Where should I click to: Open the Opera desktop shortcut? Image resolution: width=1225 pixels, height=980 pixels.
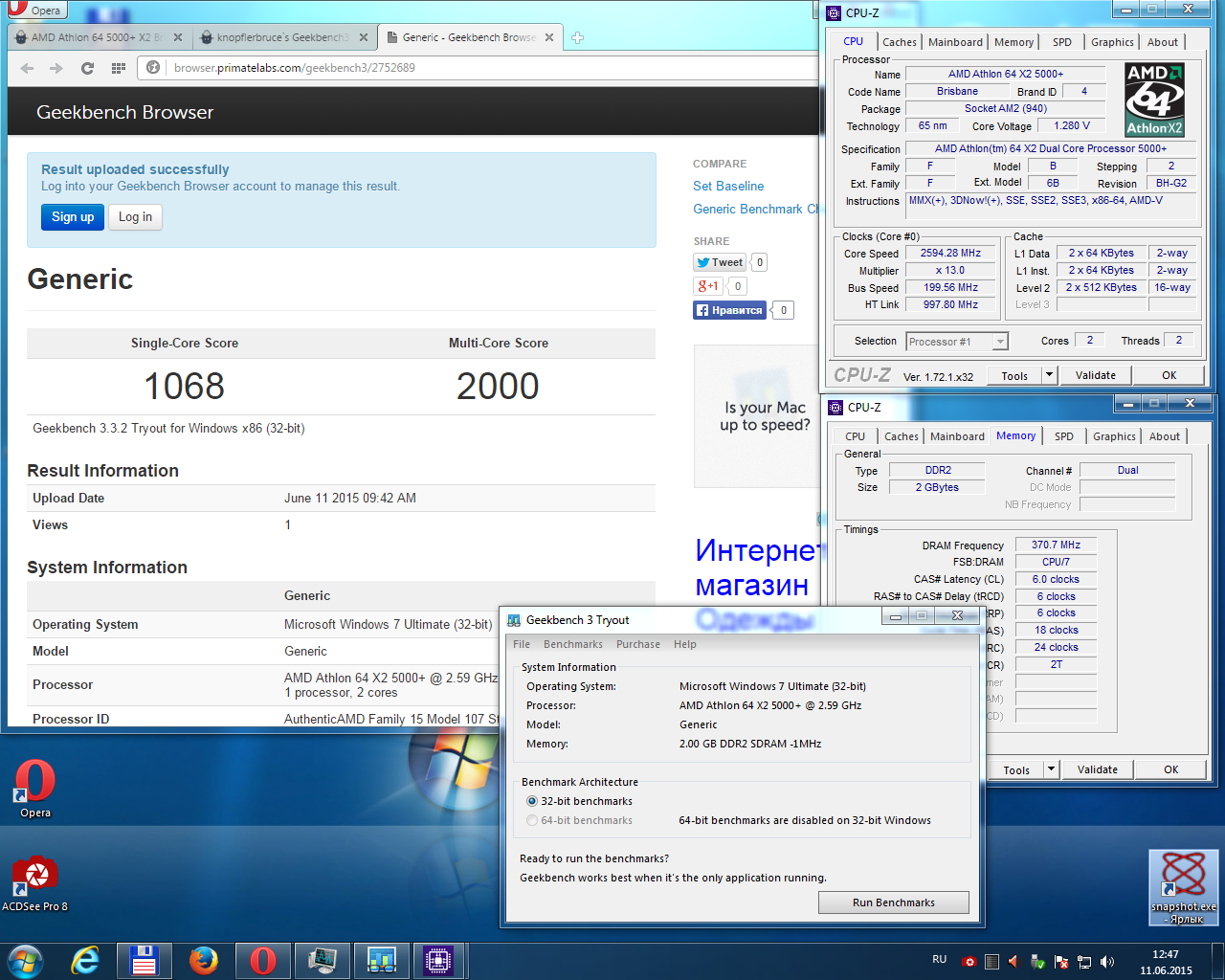[x=35, y=790]
